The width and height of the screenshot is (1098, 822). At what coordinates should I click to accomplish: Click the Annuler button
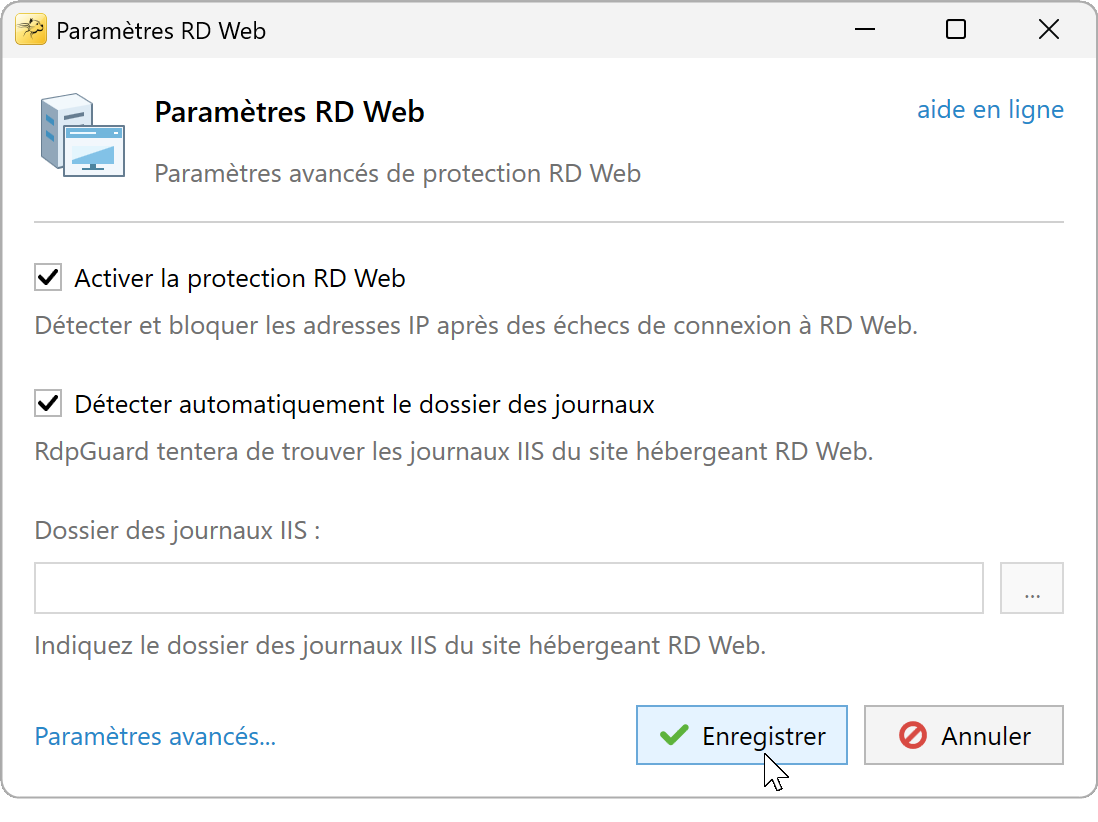(x=964, y=735)
